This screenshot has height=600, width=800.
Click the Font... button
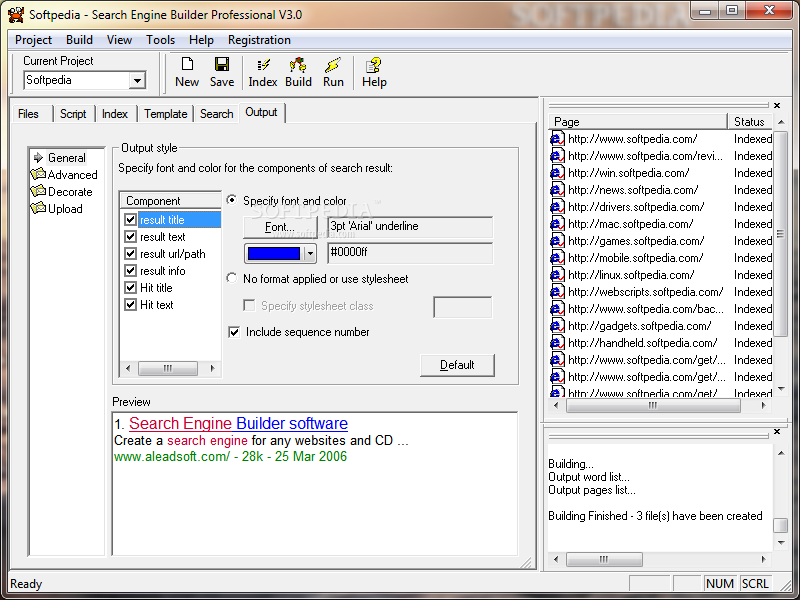point(280,227)
